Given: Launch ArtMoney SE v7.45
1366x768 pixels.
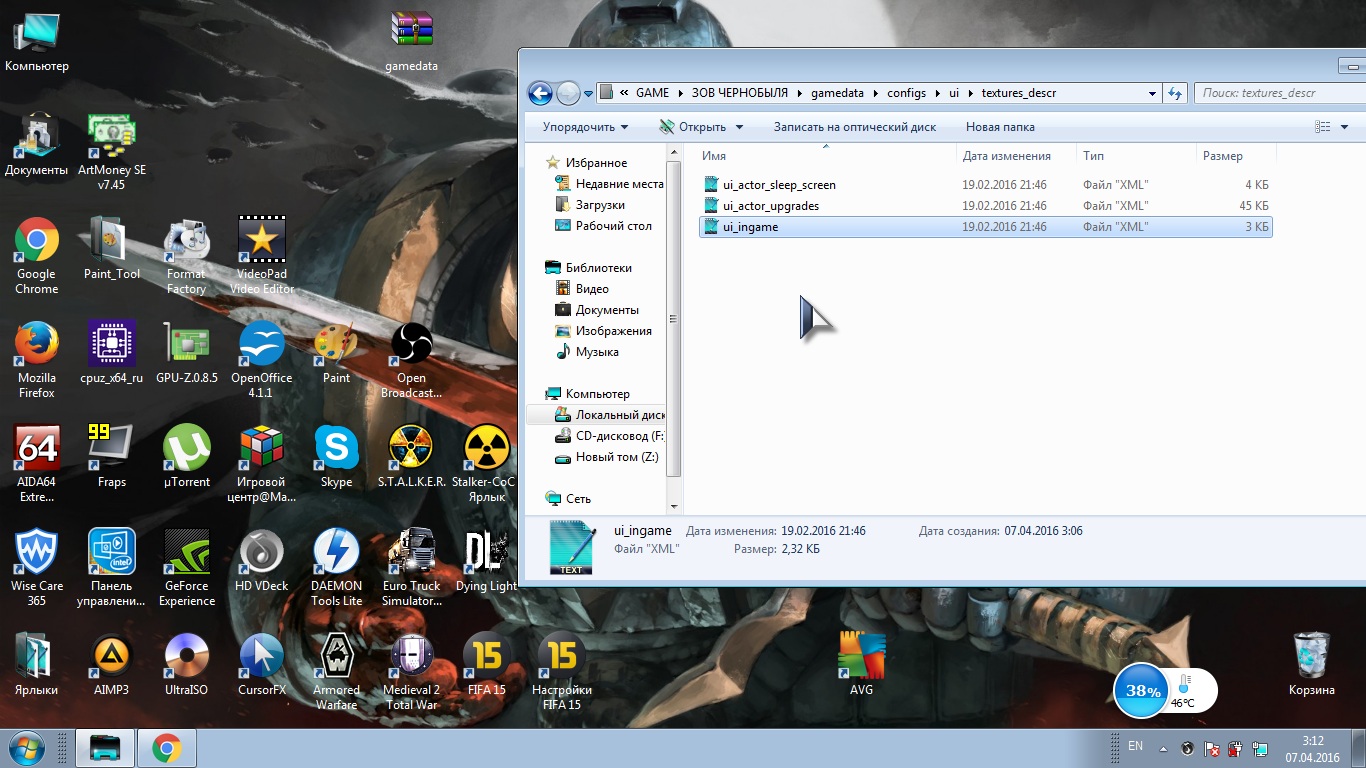Looking at the screenshot, I should click(112, 151).
